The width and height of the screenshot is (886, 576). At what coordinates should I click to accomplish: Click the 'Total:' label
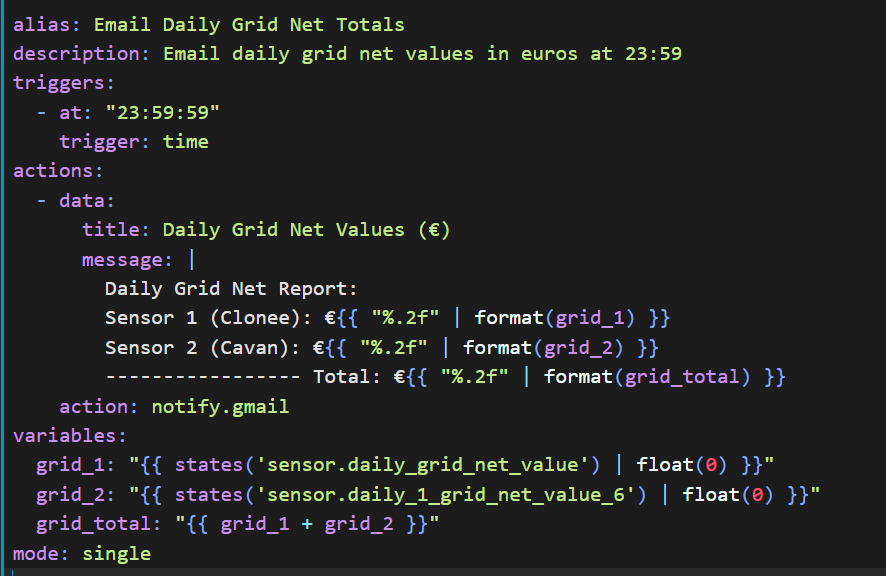point(347,376)
